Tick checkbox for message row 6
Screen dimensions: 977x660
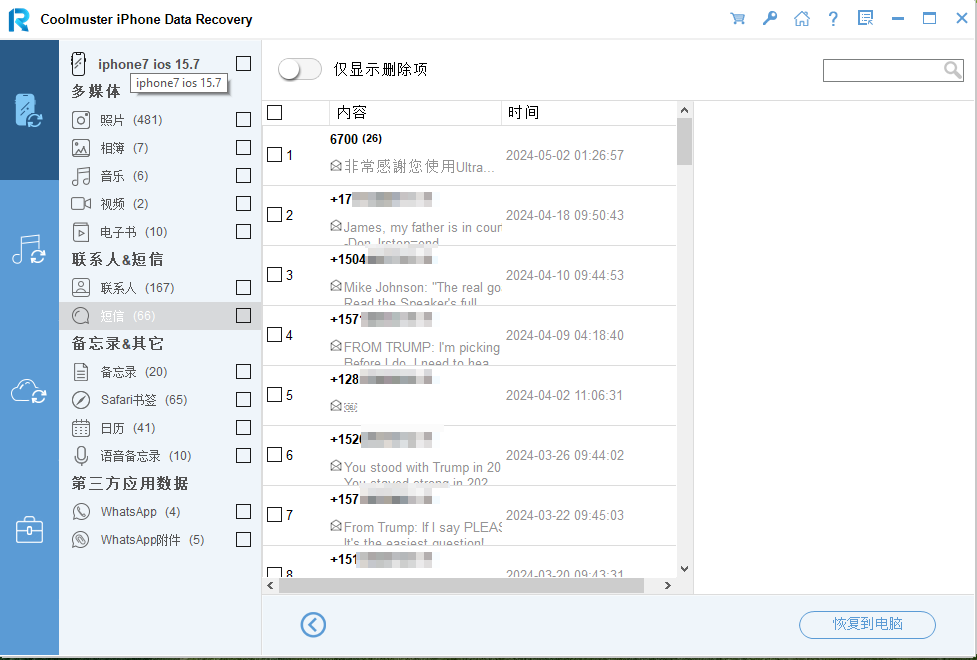(274, 454)
